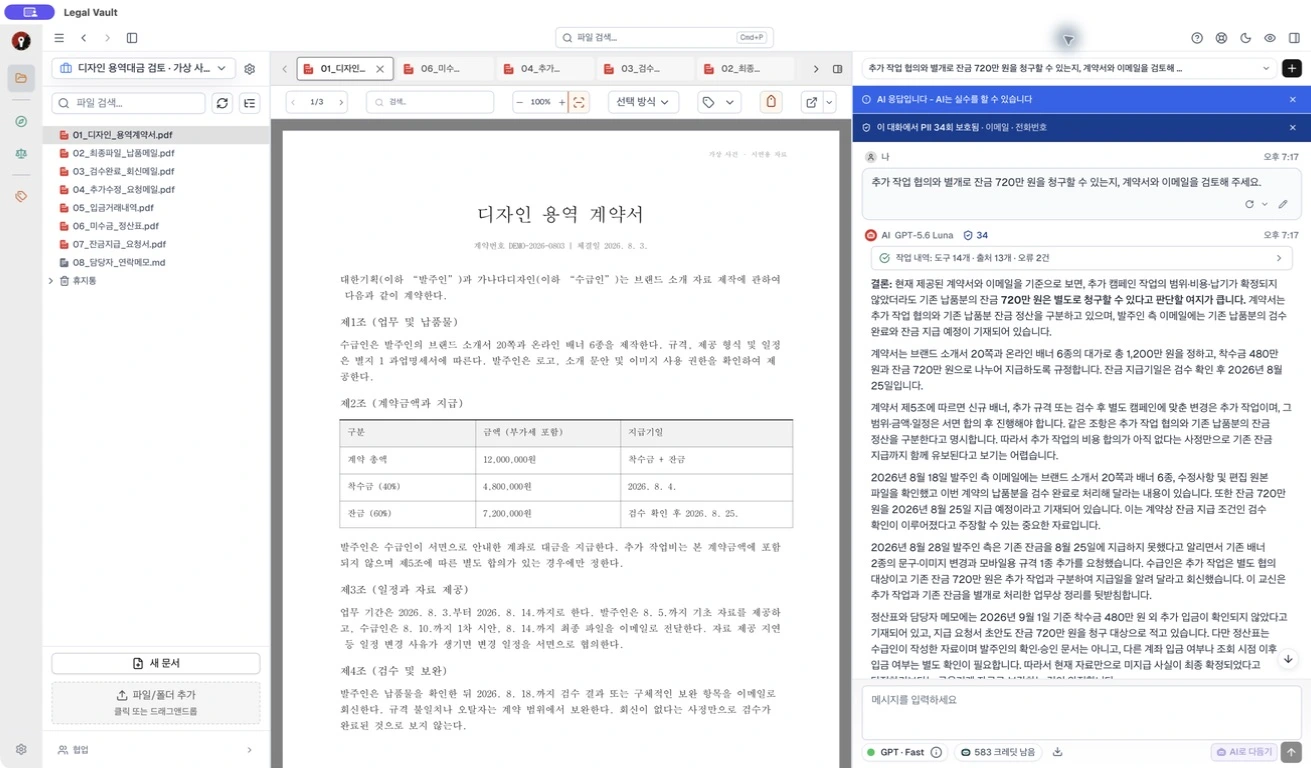Open the 선택 방식 dropdown
Viewport: 1311px width, 768px height.
(x=643, y=102)
